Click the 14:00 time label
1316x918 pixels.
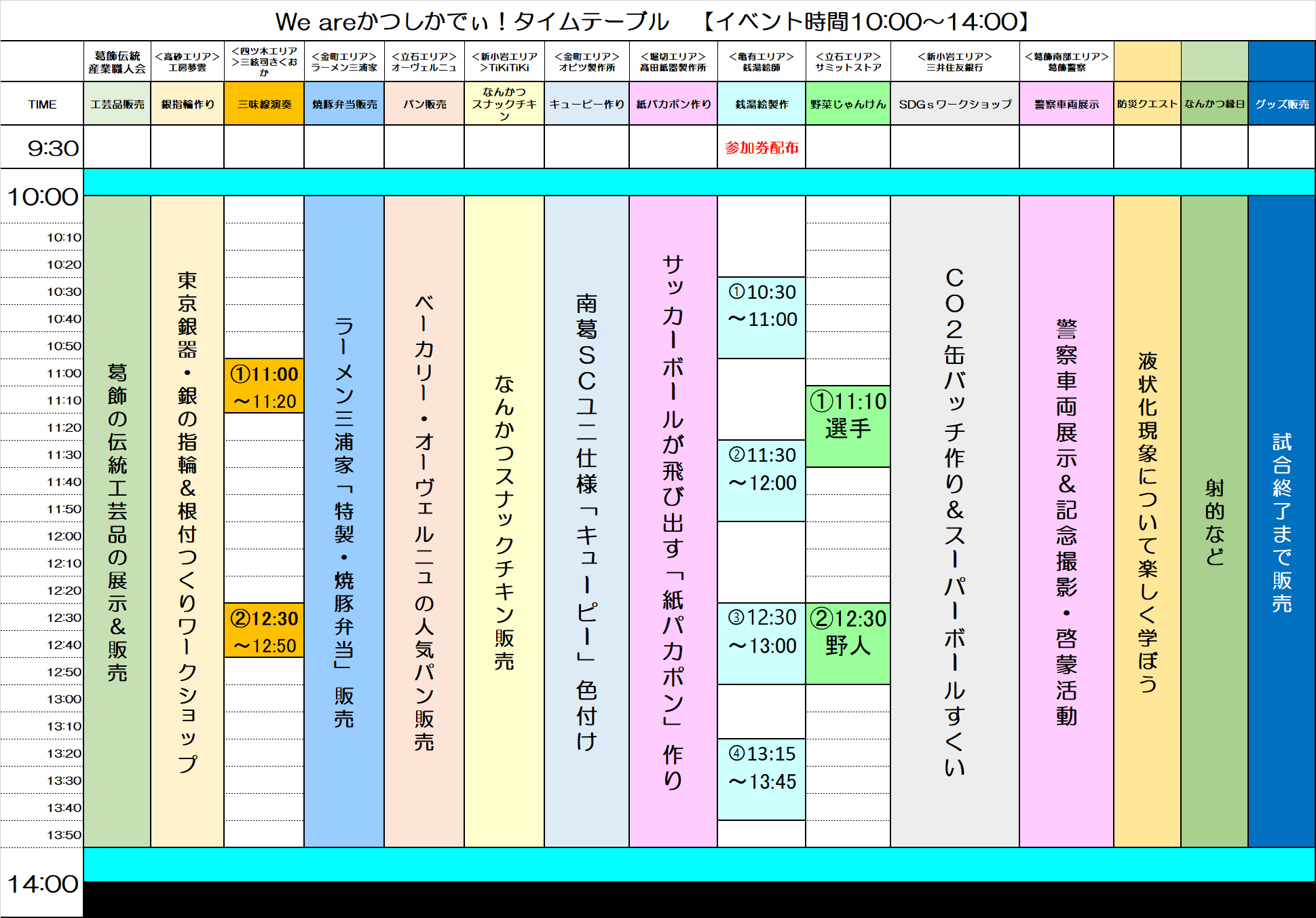(x=42, y=884)
